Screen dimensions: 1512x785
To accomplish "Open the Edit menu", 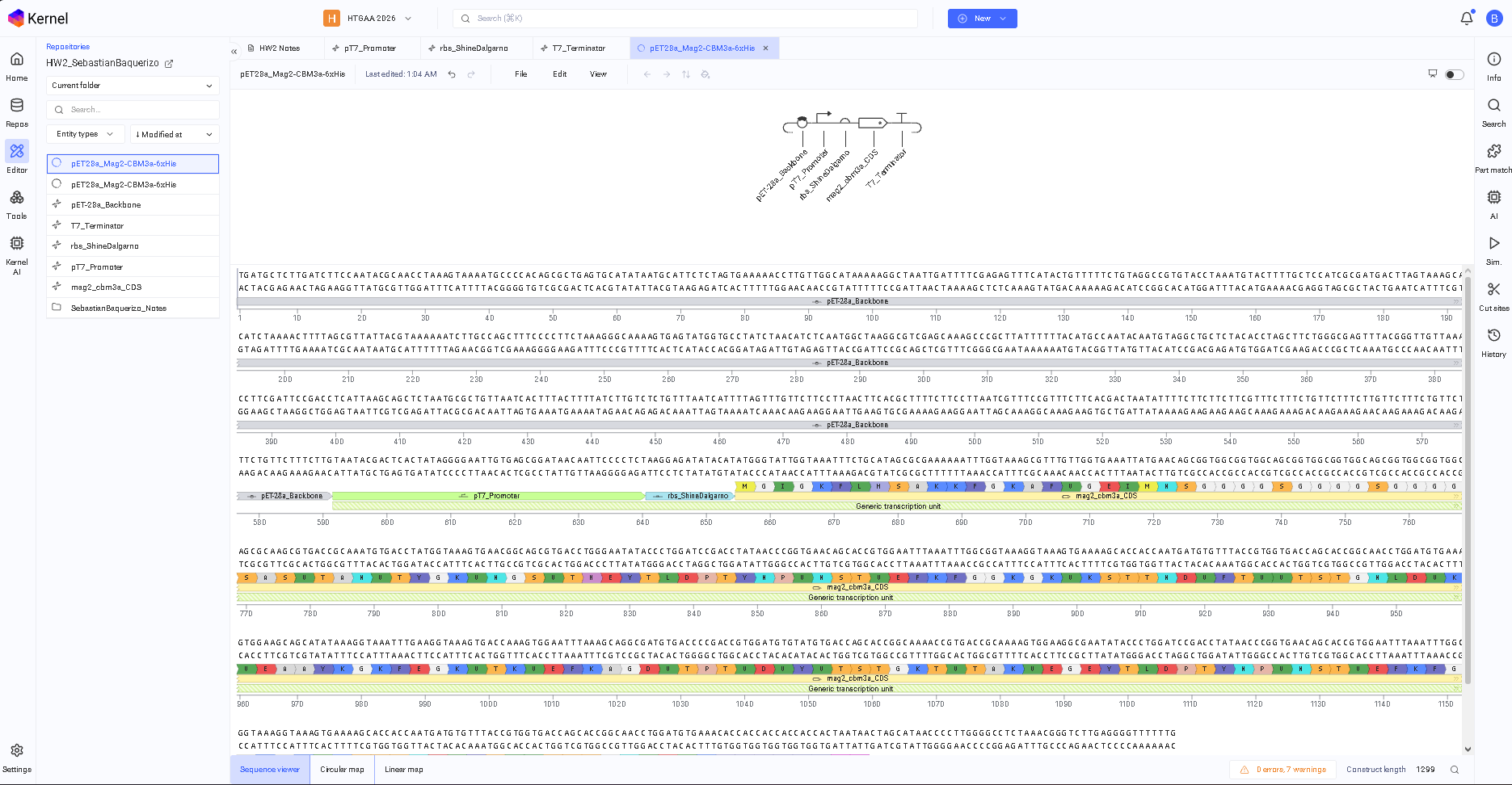I will pos(559,74).
